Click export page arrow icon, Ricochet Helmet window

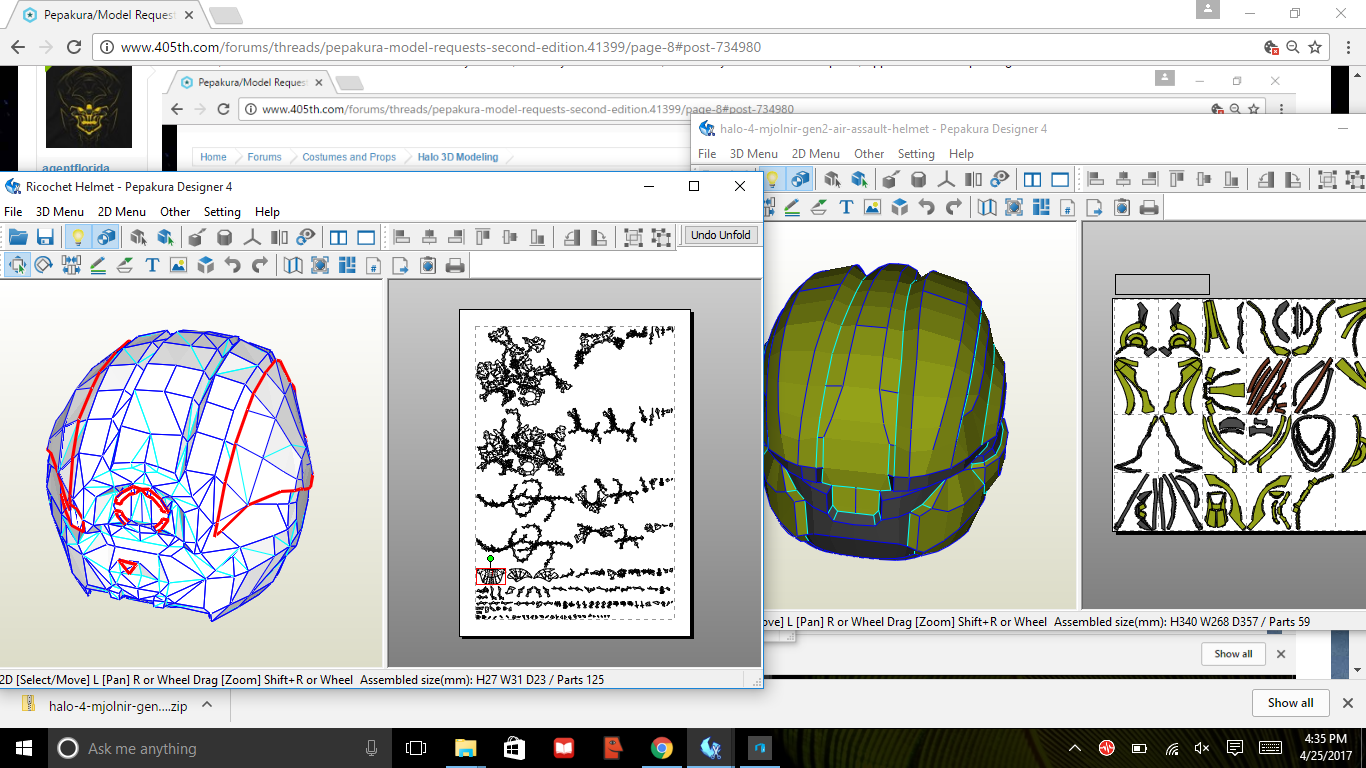[x=401, y=265]
